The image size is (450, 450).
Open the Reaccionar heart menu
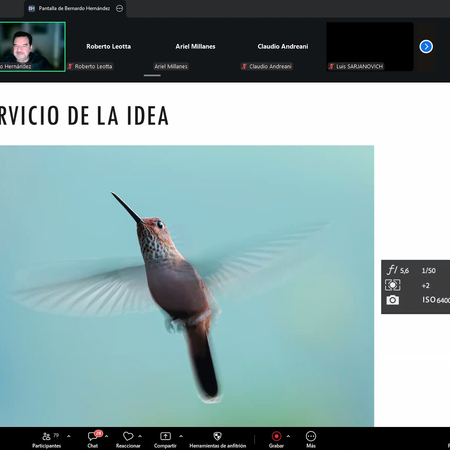click(x=128, y=440)
